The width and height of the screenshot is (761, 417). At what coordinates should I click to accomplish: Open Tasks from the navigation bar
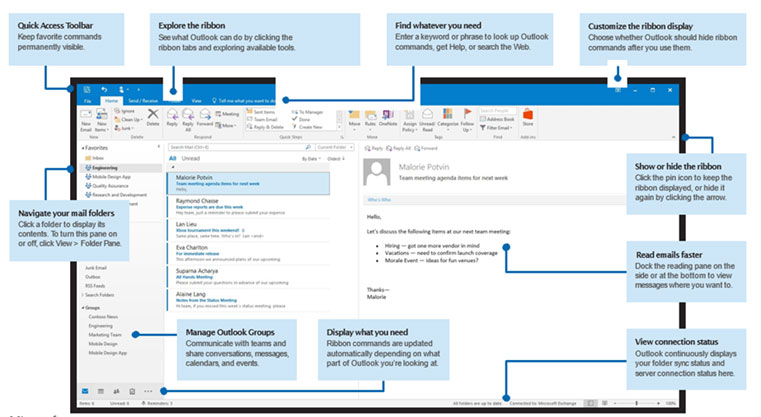(x=132, y=391)
